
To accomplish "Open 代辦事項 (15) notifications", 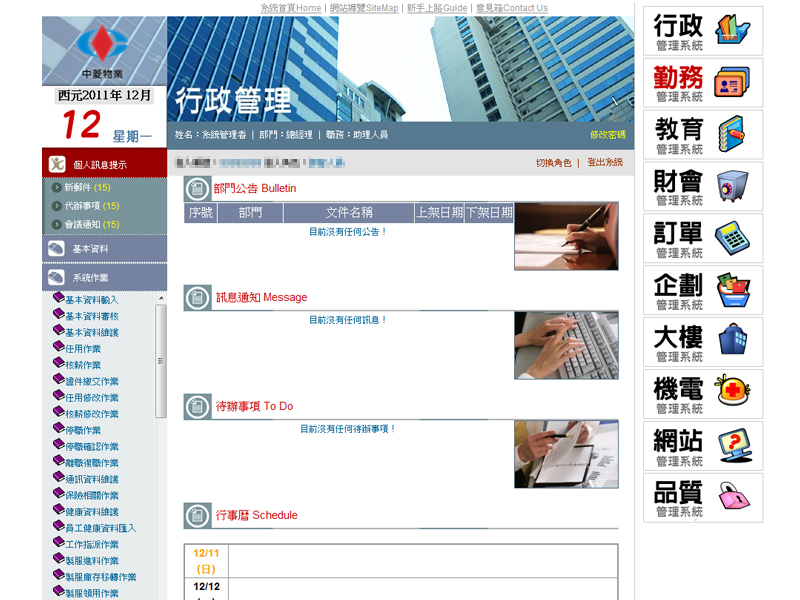I will 92,206.
